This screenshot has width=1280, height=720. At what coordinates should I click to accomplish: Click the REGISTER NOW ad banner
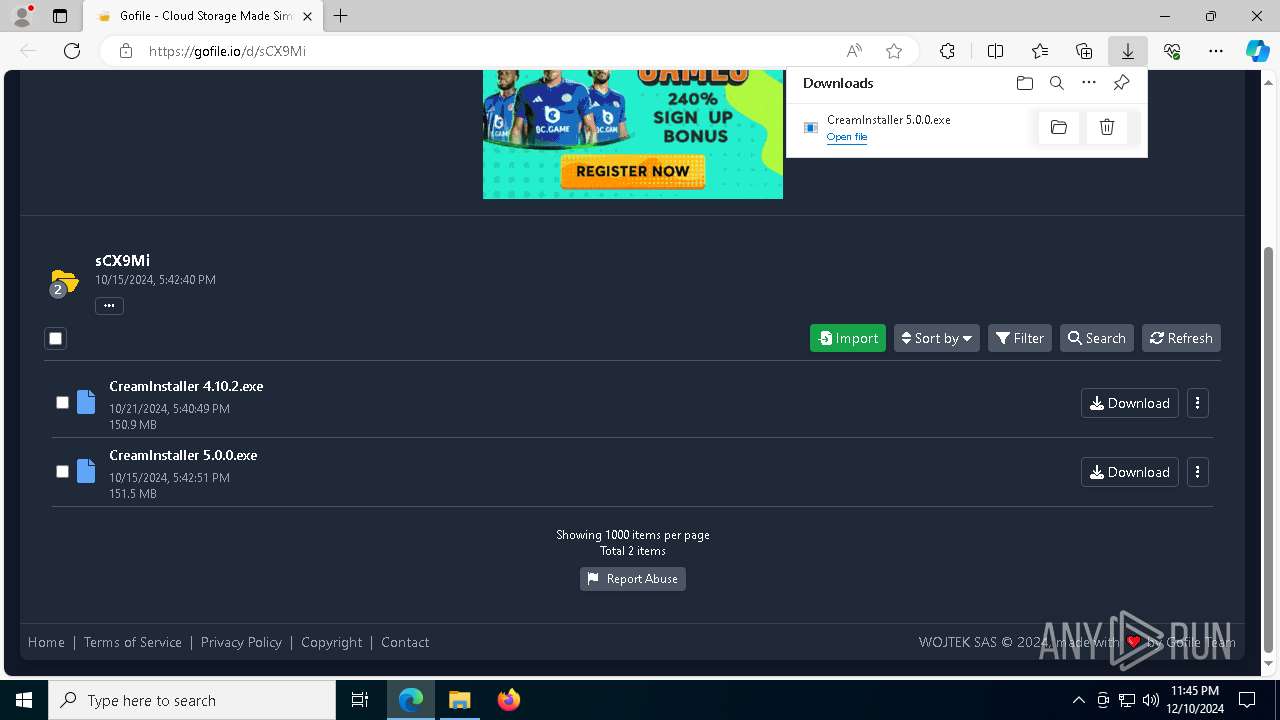click(633, 171)
